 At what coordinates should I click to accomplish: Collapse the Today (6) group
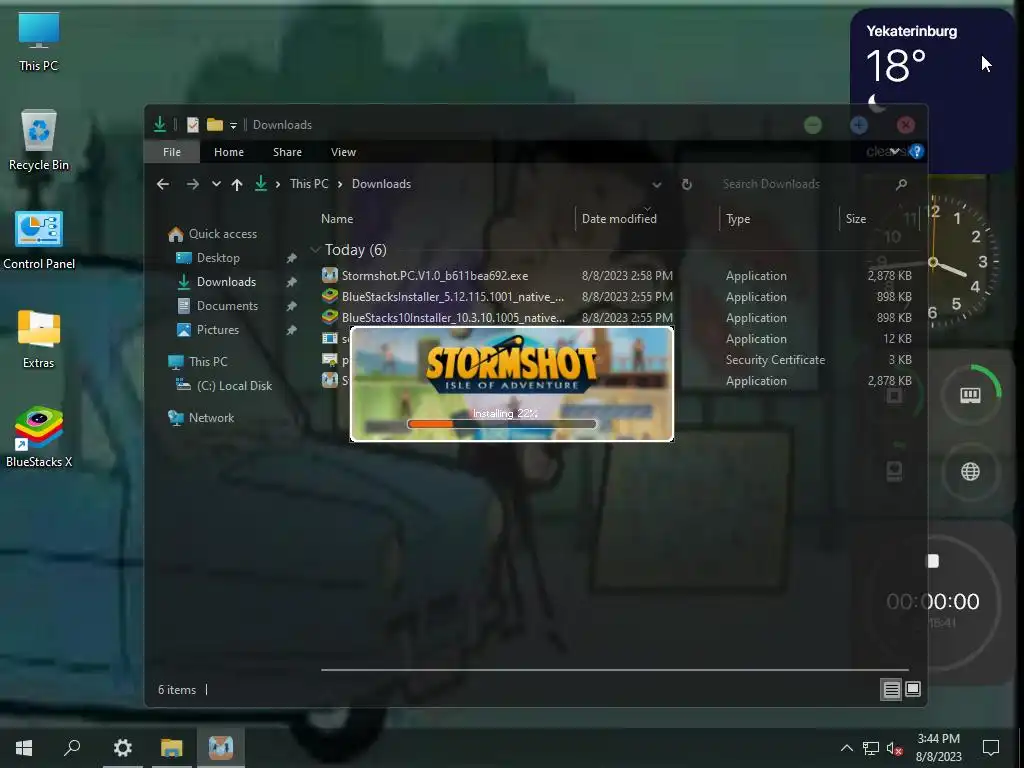315,249
